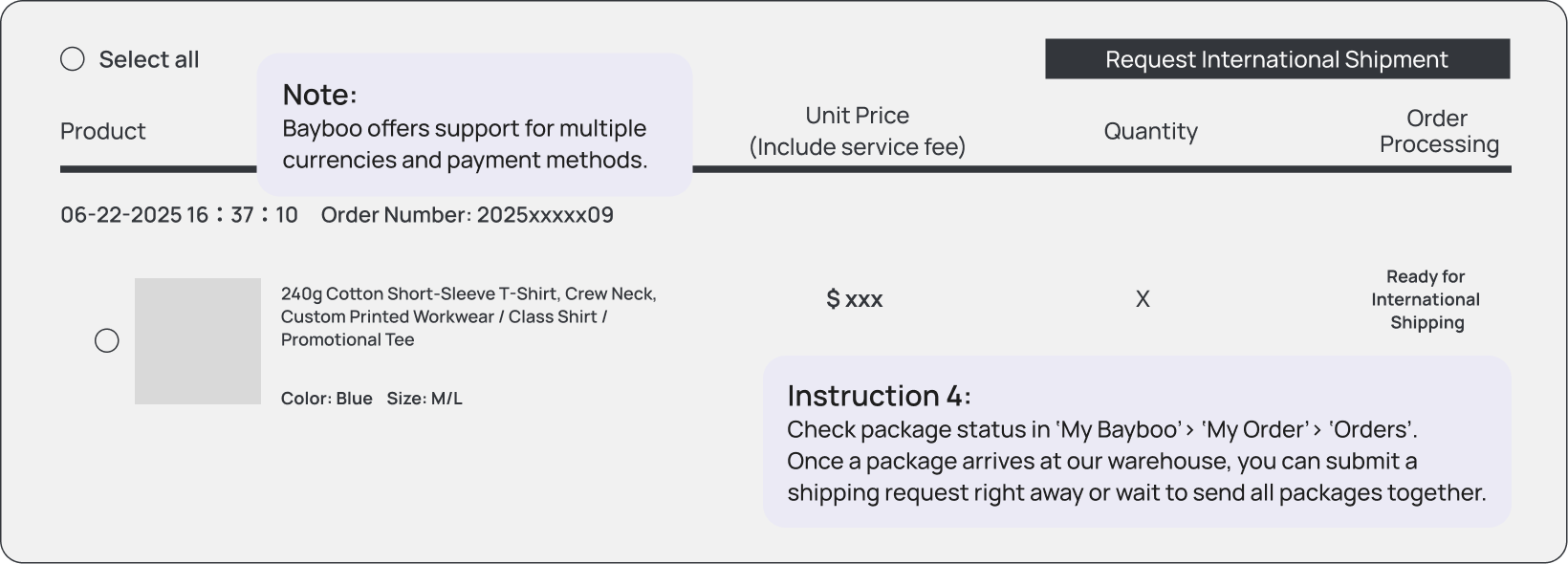
Task: Click the Order Number 2025xxxxx09 text
Action: pos(468,215)
